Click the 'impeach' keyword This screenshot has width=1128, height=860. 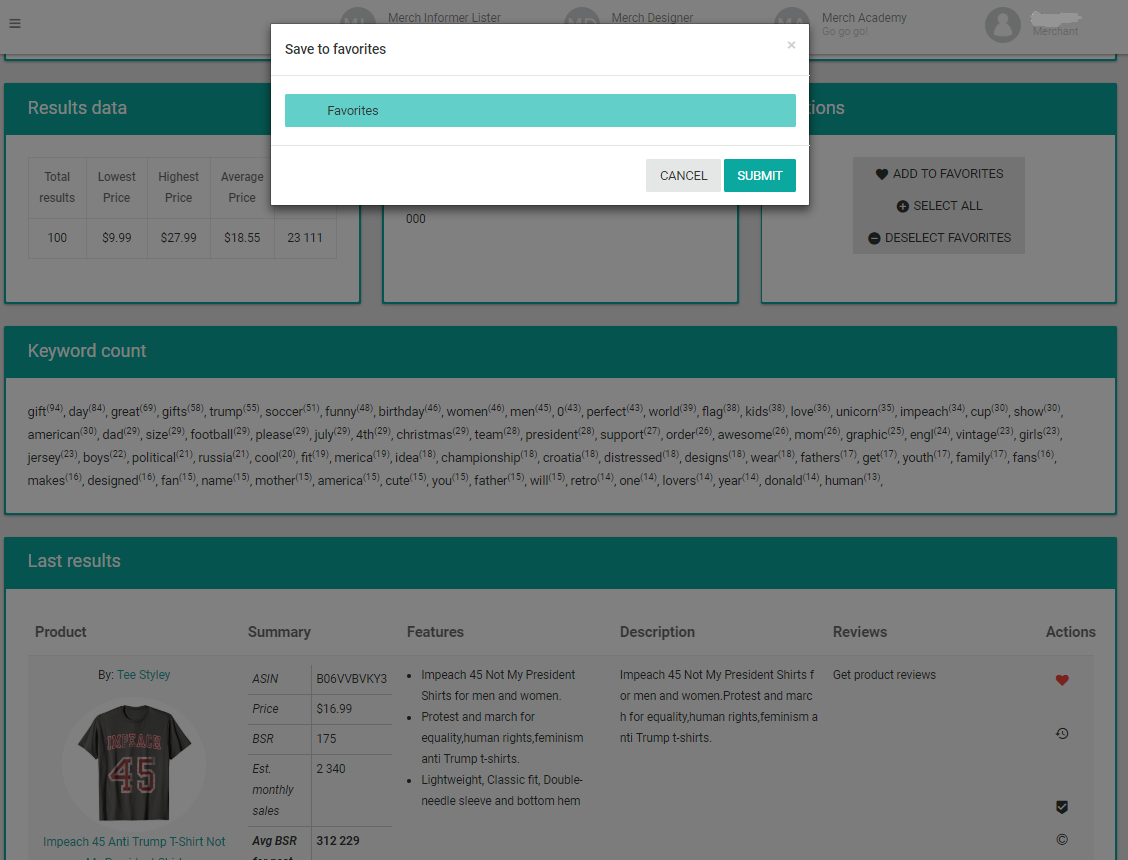[x=924, y=412]
